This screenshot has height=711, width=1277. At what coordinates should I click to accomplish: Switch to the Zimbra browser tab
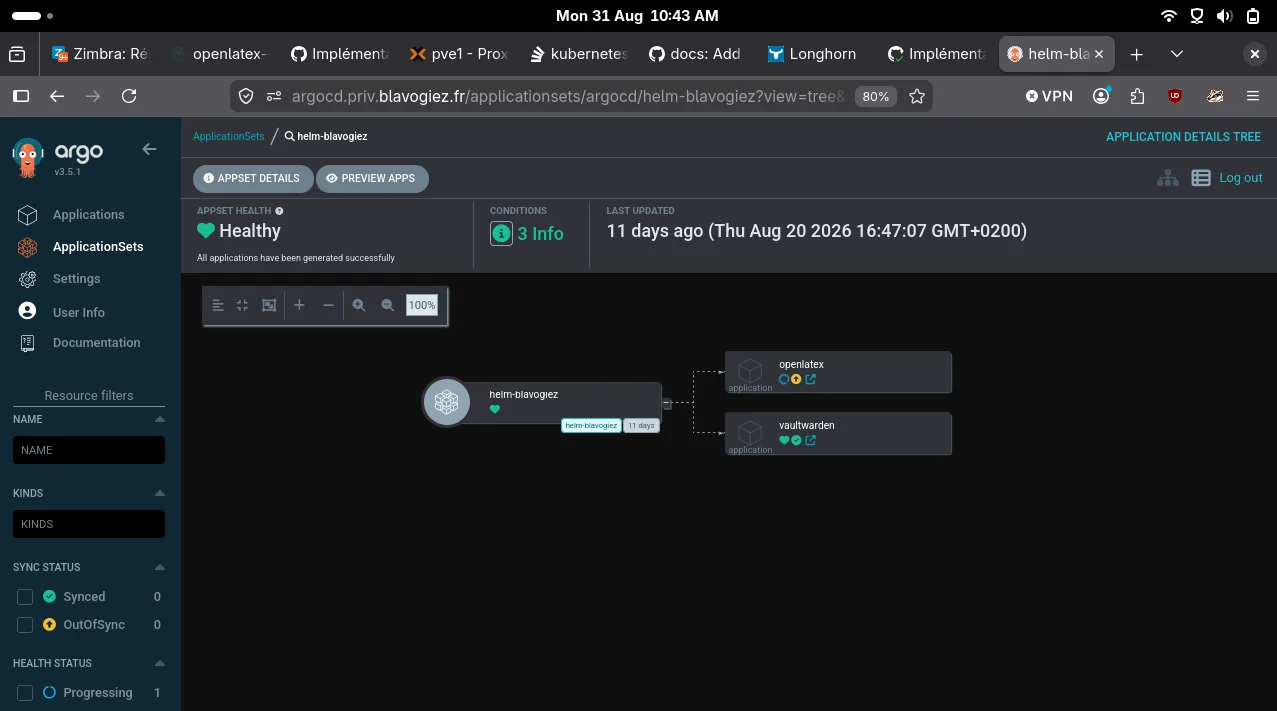pyautogui.click(x=102, y=54)
